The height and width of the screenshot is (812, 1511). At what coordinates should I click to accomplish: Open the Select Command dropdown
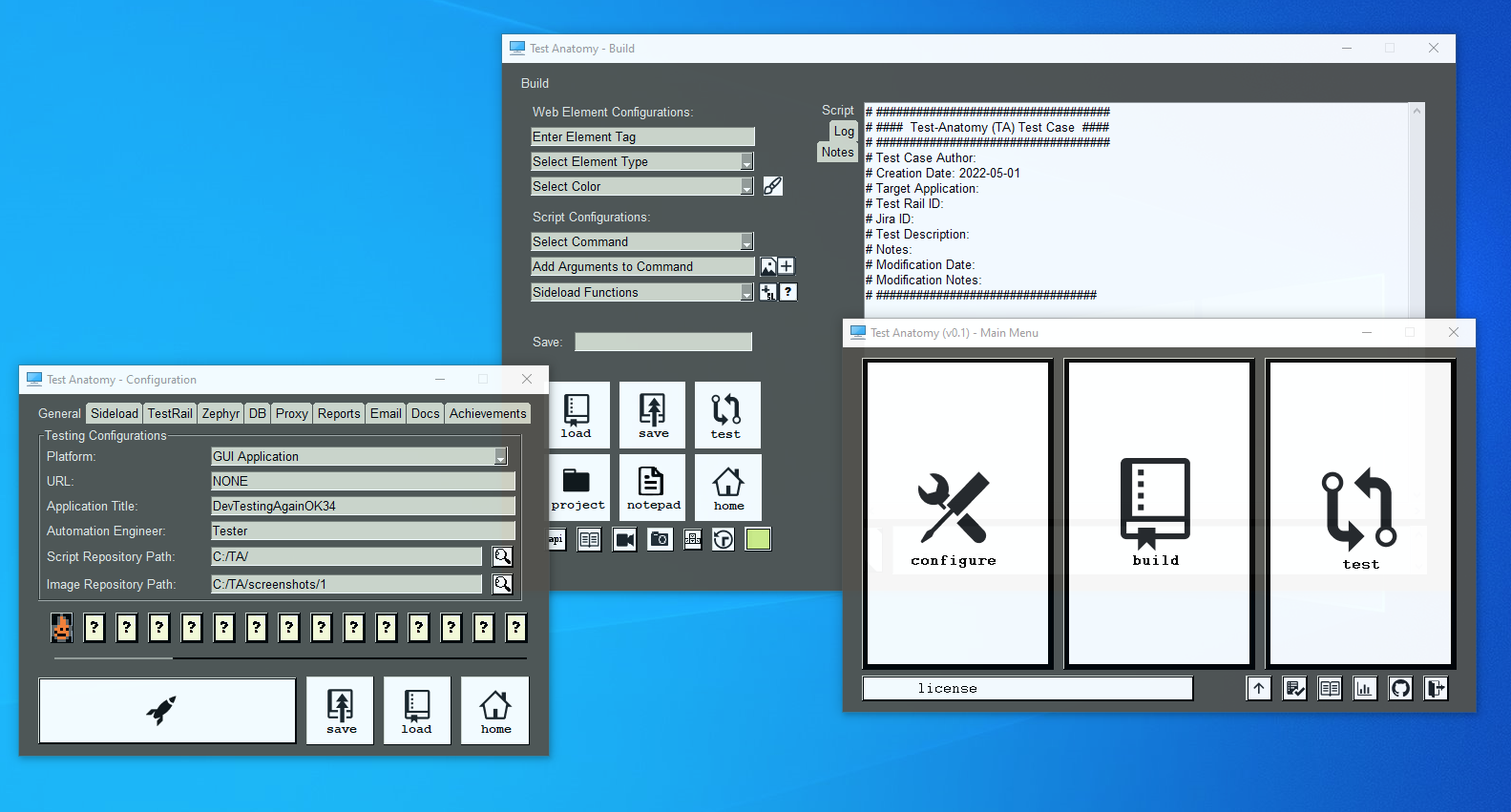[x=746, y=242]
